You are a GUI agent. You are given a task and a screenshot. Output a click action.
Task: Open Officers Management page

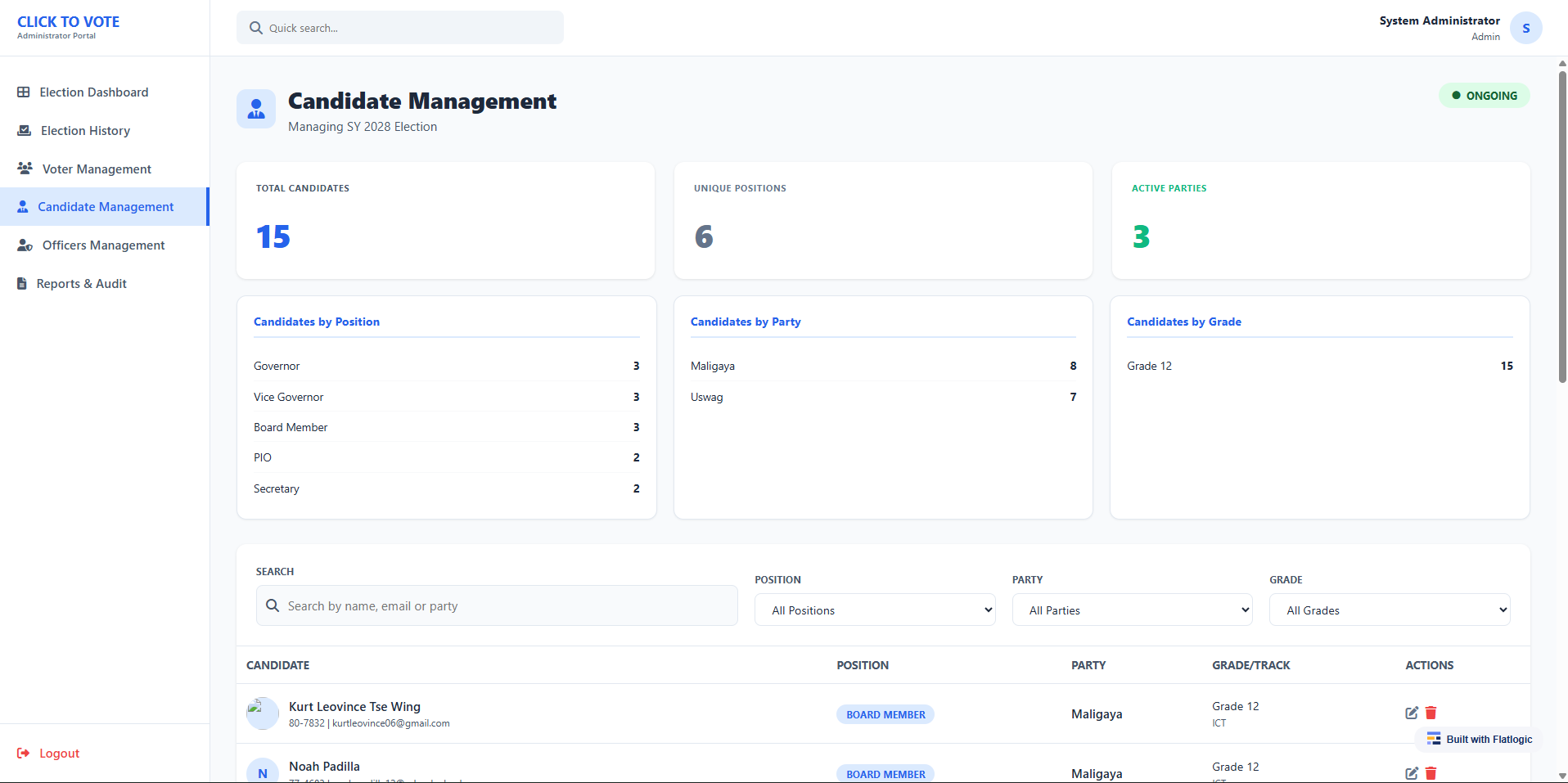coord(103,245)
